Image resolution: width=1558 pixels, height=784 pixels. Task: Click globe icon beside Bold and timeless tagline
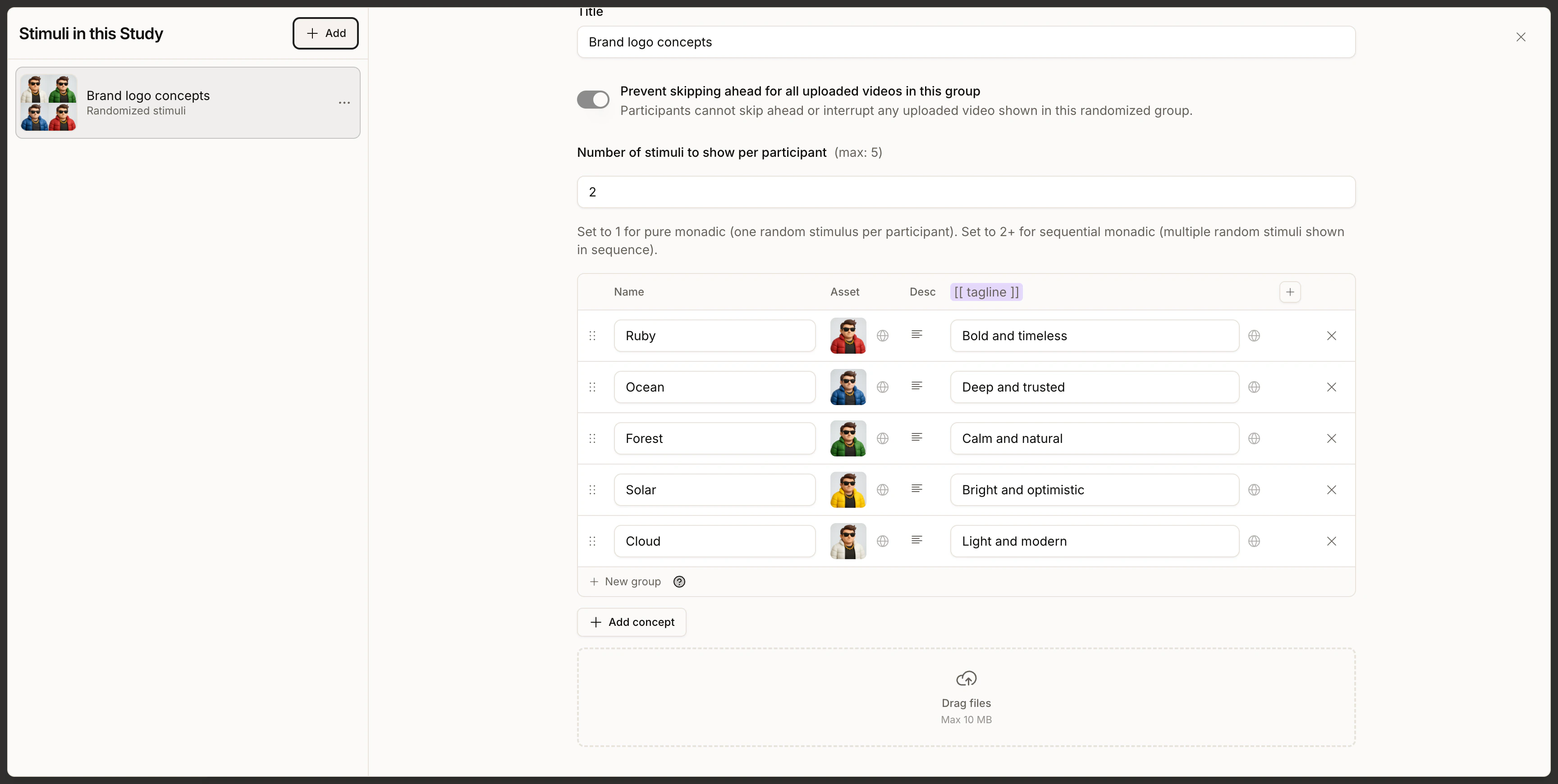[x=1254, y=336]
